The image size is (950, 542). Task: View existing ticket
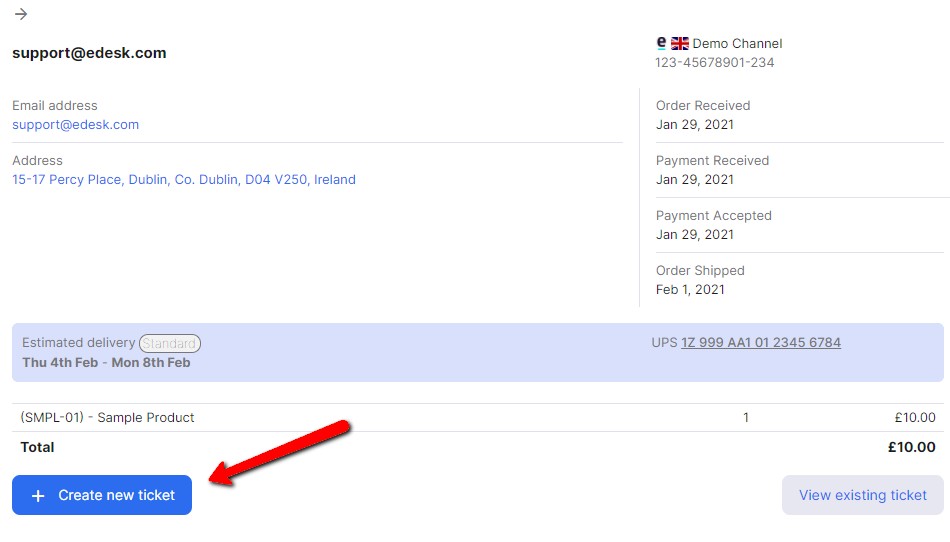863,495
